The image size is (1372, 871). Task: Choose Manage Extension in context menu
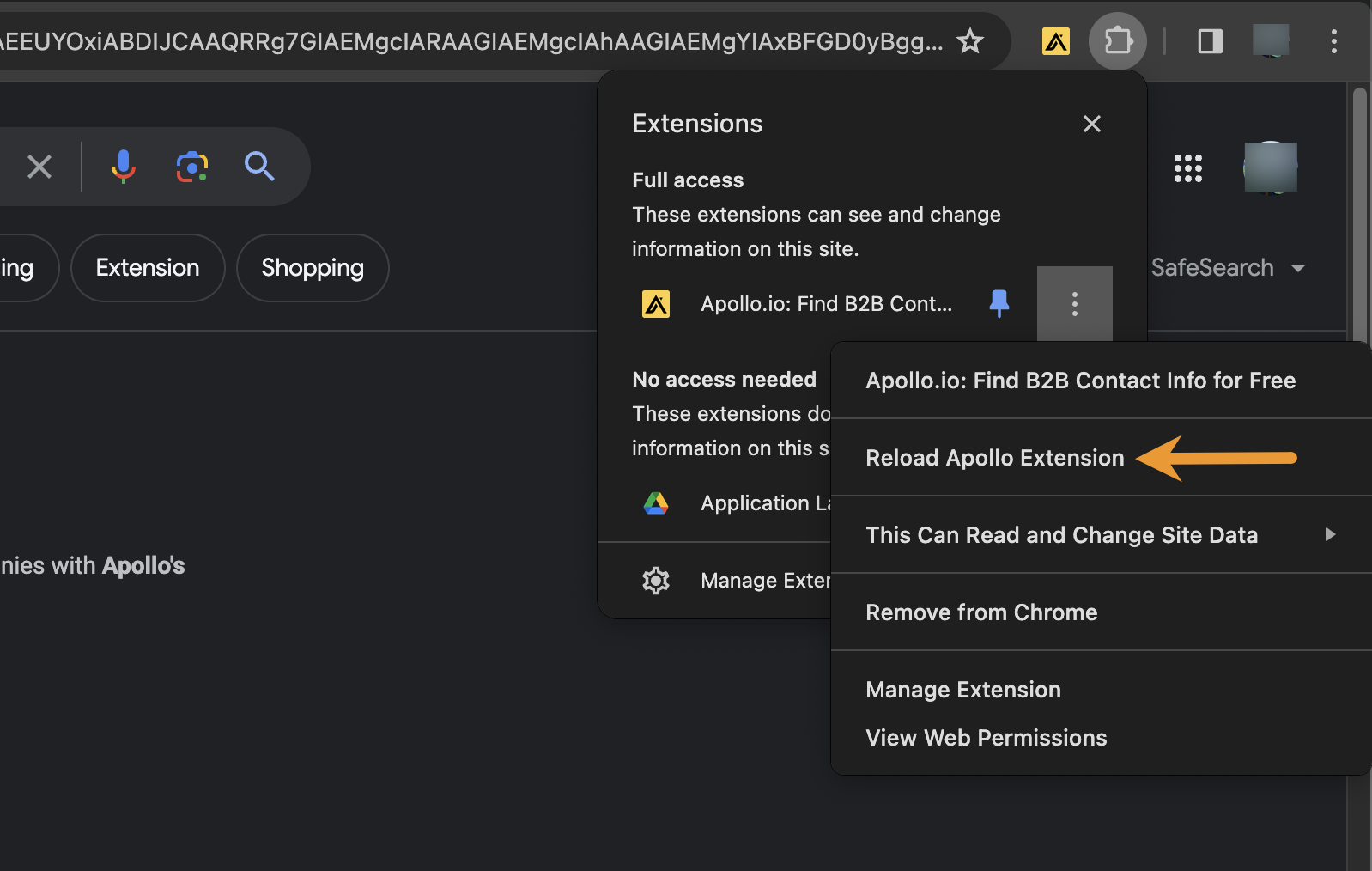(x=1102, y=690)
